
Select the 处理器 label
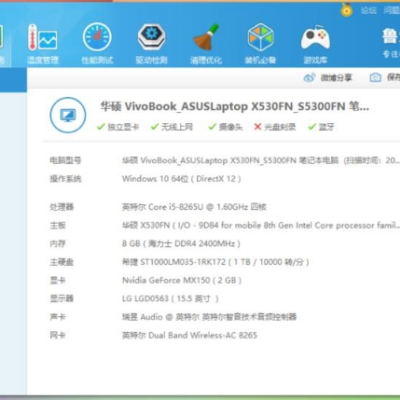(62, 207)
